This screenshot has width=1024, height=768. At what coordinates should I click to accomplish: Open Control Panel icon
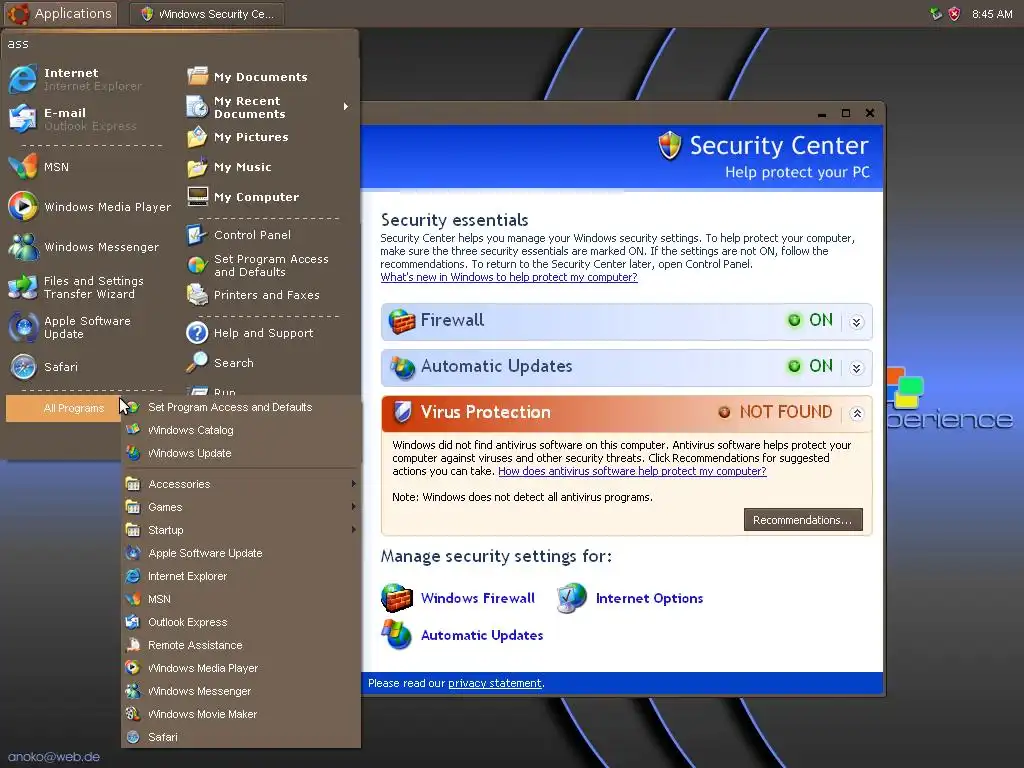tap(197, 234)
